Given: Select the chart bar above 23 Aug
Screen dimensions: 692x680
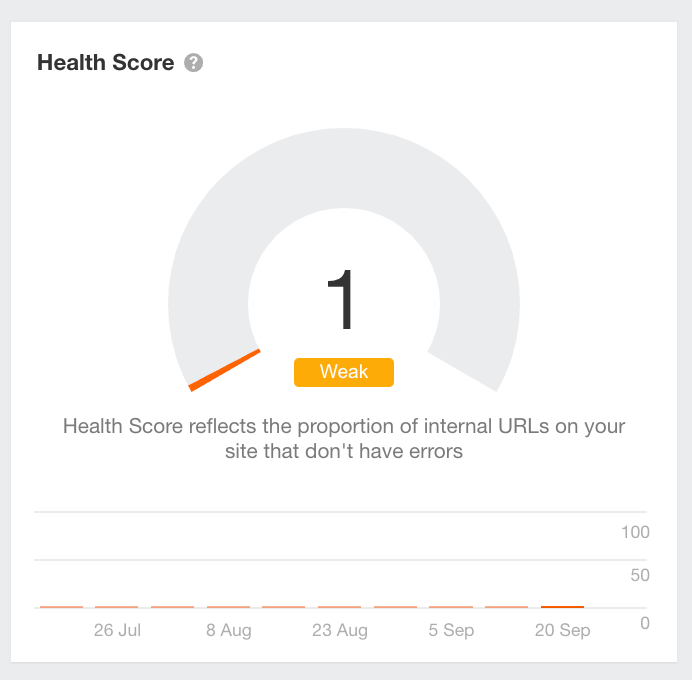Looking at the screenshot, I should tap(339, 607).
